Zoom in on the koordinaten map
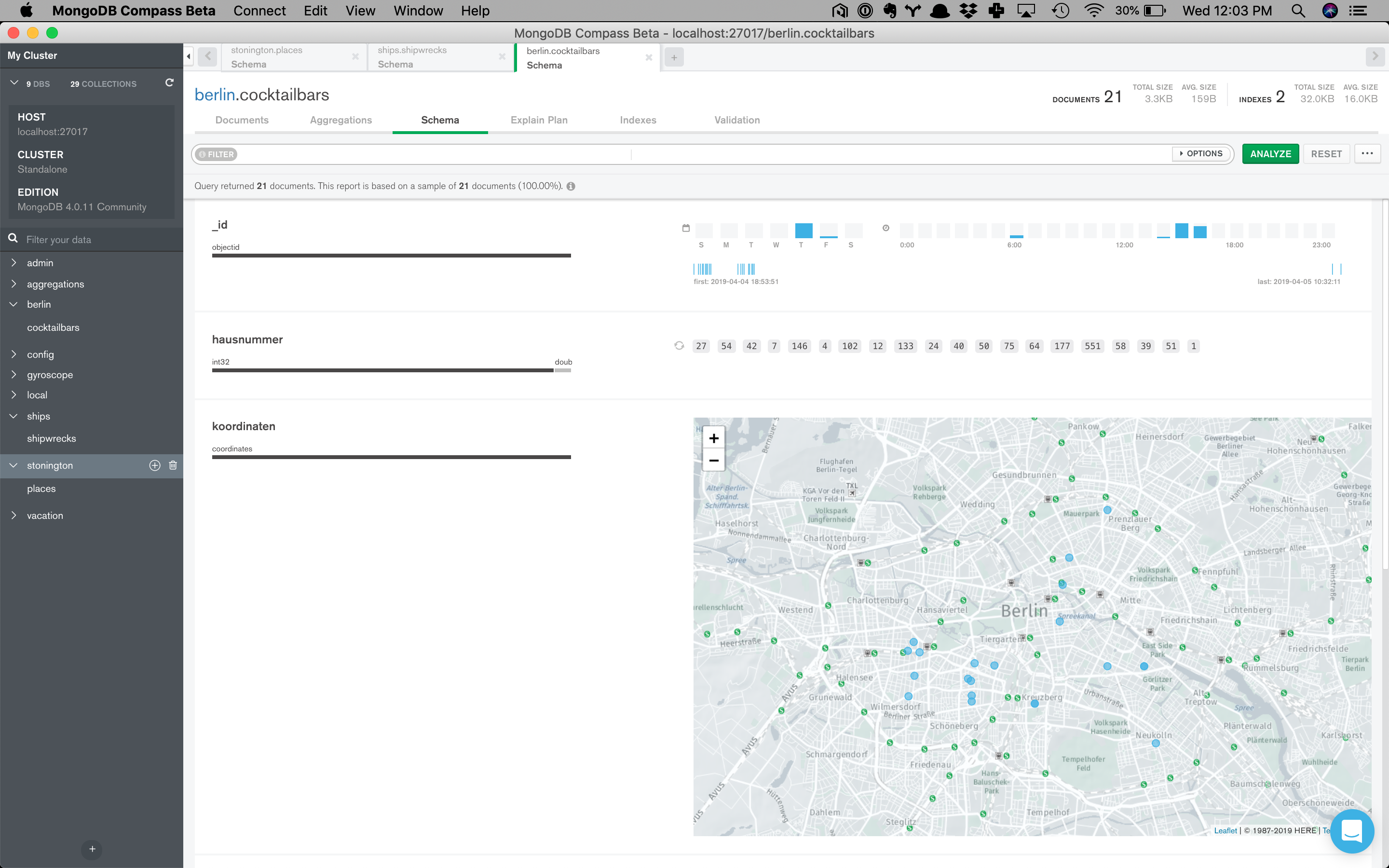The height and width of the screenshot is (868, 1389). (x=713, y=439)
